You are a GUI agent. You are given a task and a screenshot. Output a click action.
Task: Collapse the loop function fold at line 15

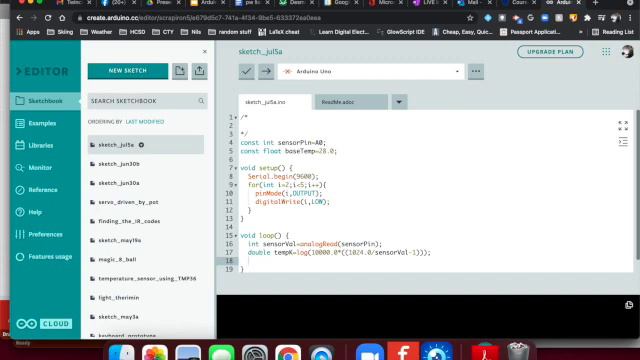pyautogui.click(x=236, y=236)
